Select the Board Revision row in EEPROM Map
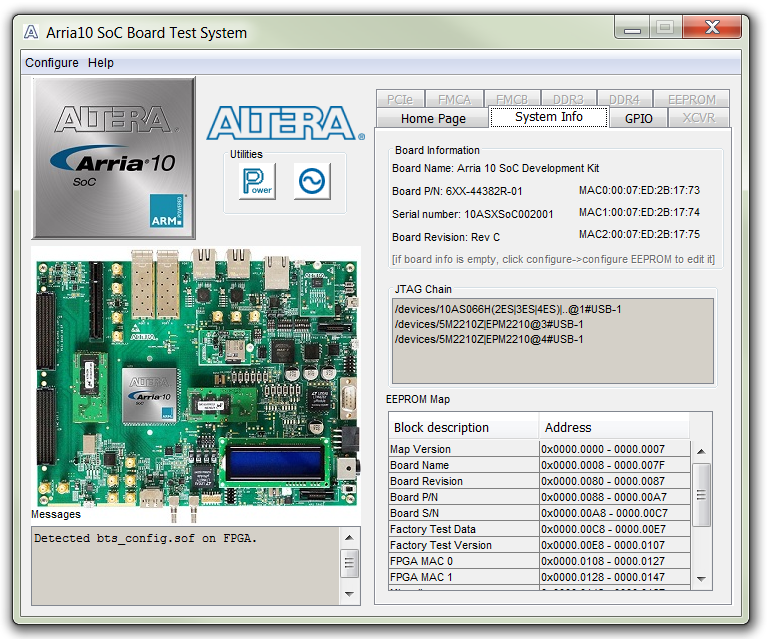This screenshot has width=769, height=639. tap(463, 481)
